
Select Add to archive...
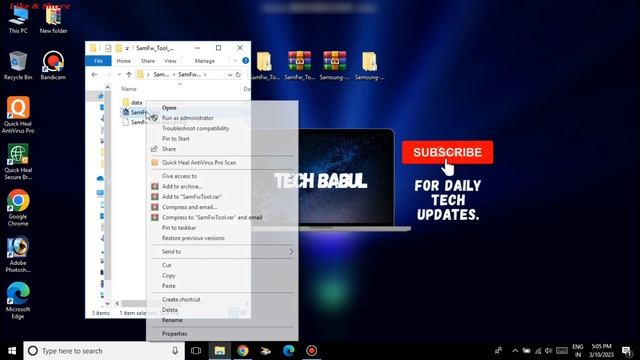(182, 186)
